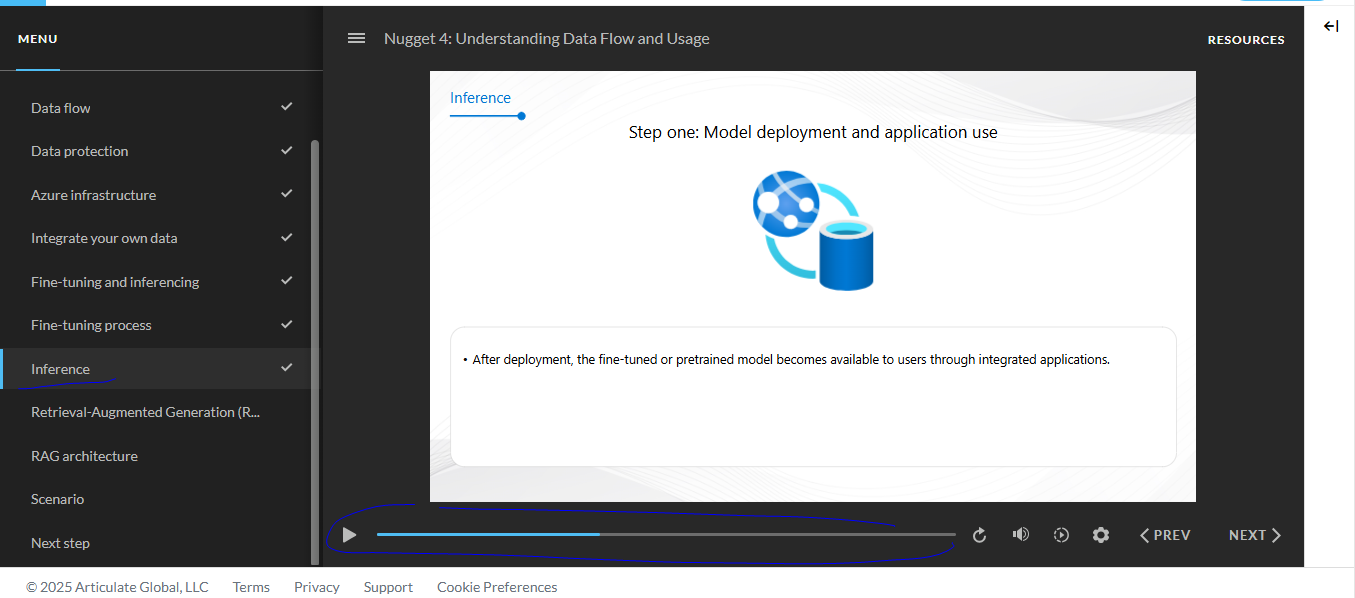This screenshot has height=598, width=1355.
Task: Open the Terms link
Action: pyautogui.click(x=251, y=587)
